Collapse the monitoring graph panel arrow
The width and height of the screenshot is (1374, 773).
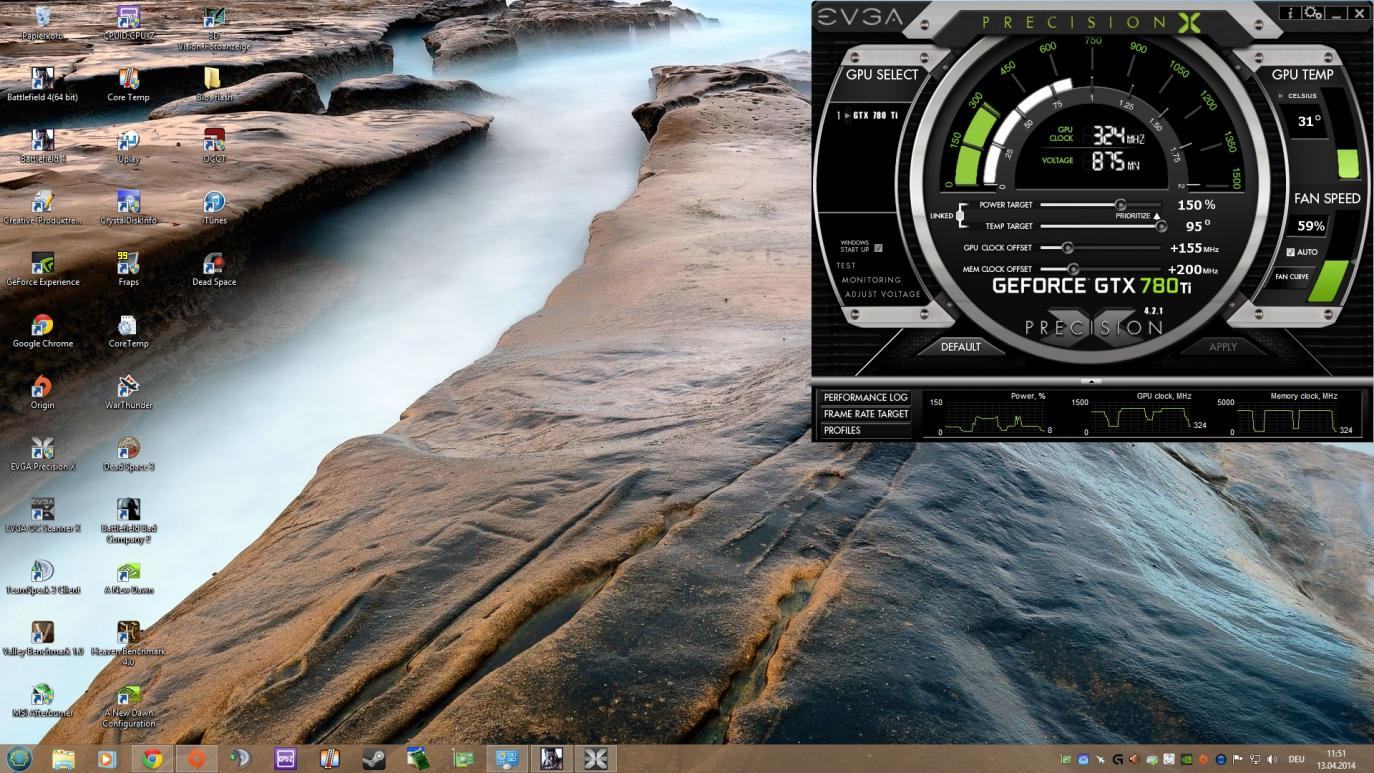point(1092,381)
